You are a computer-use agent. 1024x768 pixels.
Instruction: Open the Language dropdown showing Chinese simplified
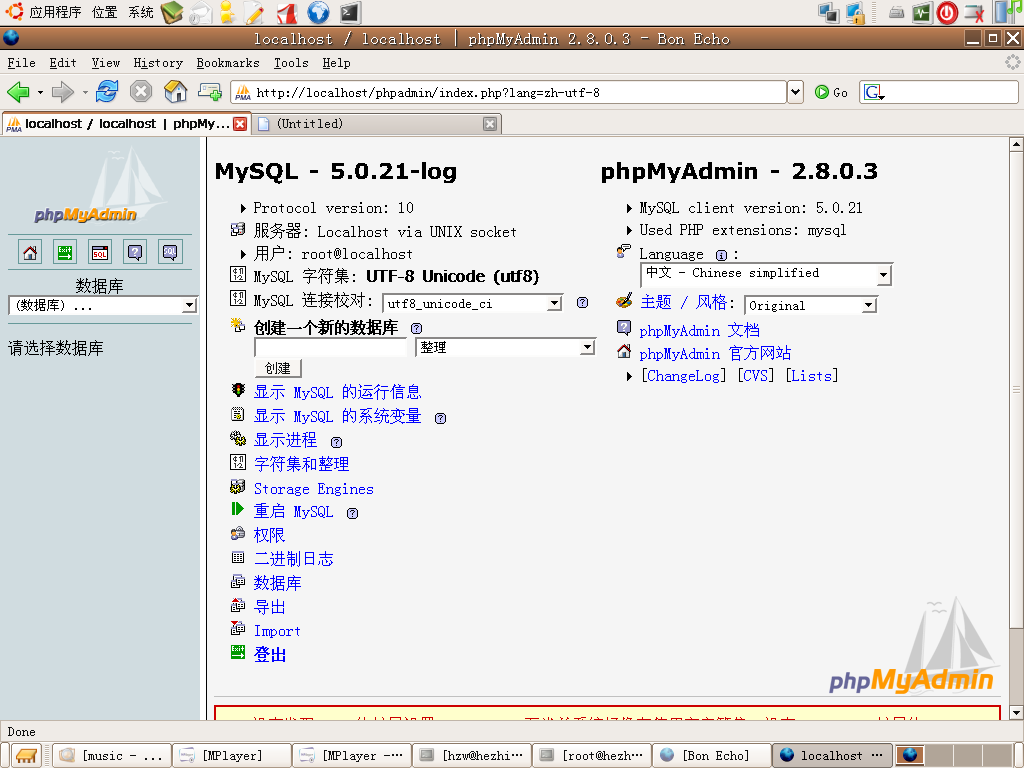tap(766, 274)
